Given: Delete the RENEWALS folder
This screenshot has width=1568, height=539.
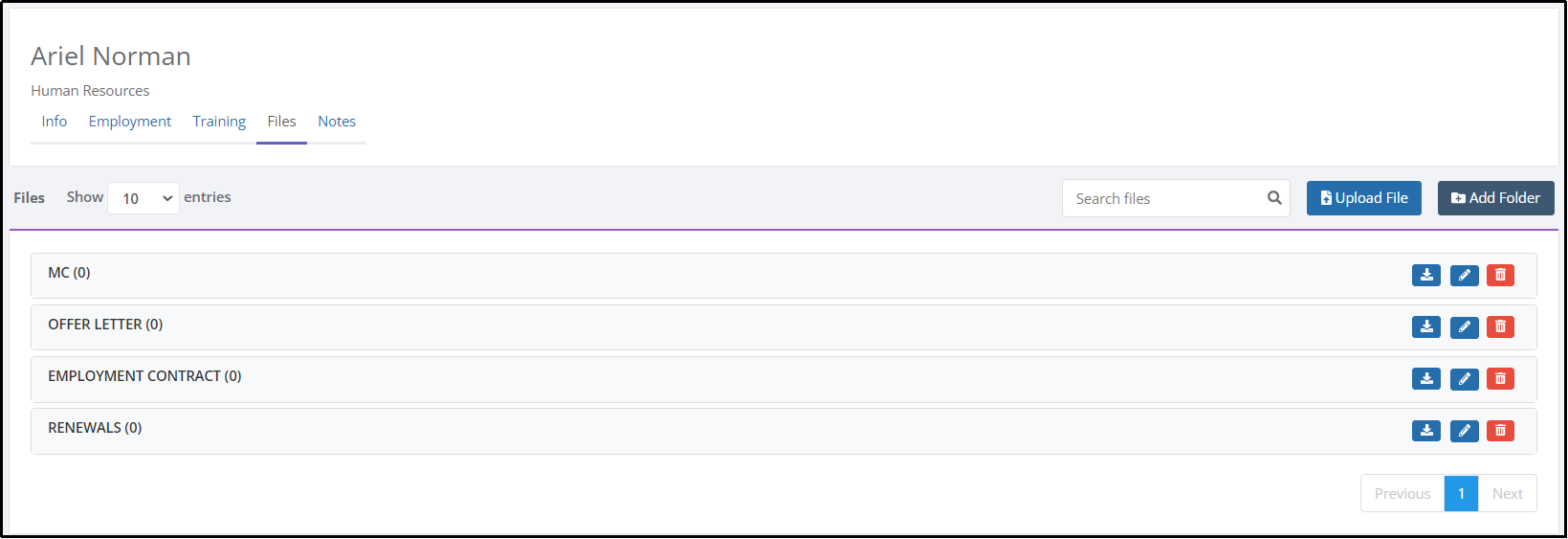Looking at the screenshot, I should click(1500, 430).
